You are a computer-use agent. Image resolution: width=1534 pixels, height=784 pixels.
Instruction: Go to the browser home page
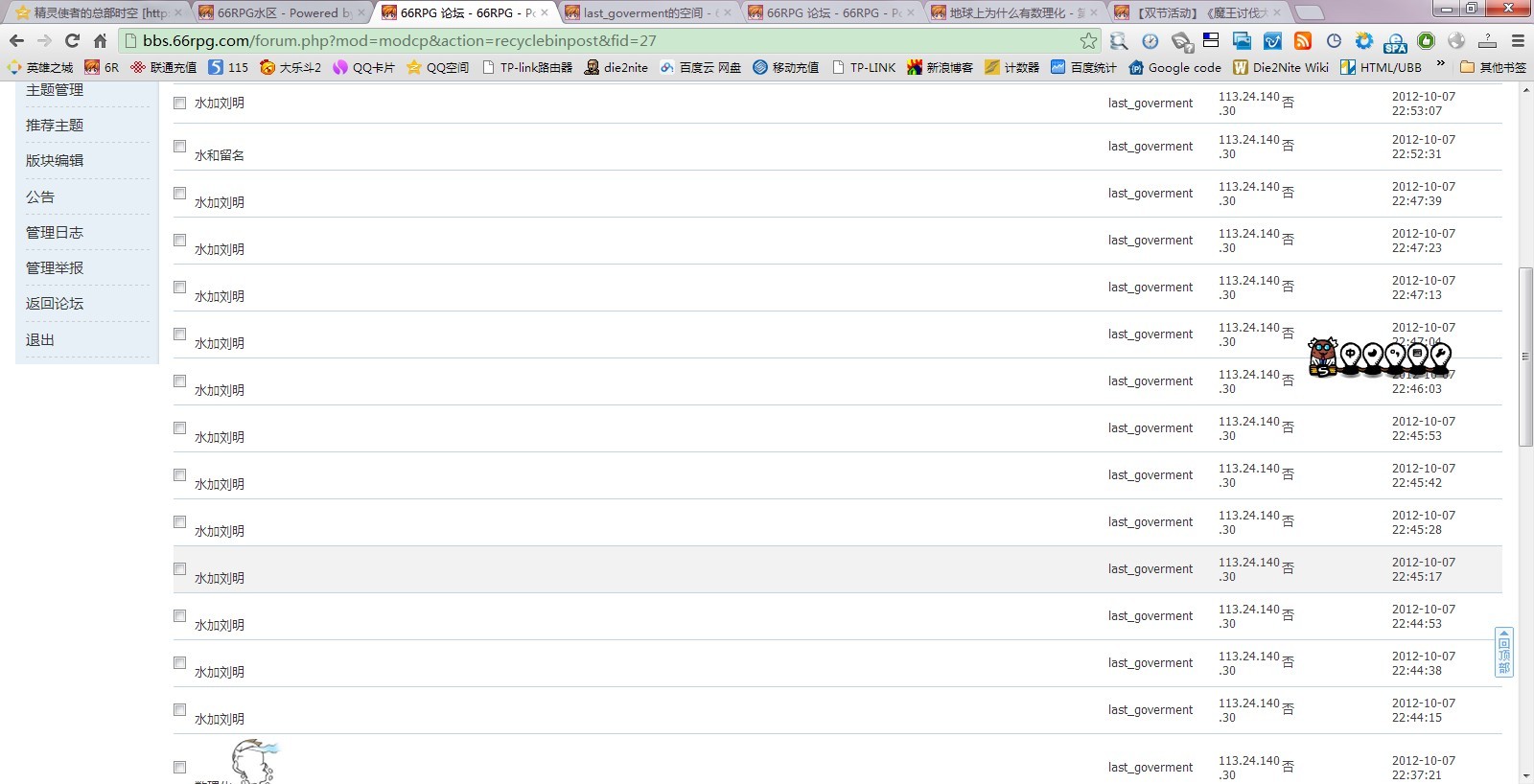pos(100,40)
